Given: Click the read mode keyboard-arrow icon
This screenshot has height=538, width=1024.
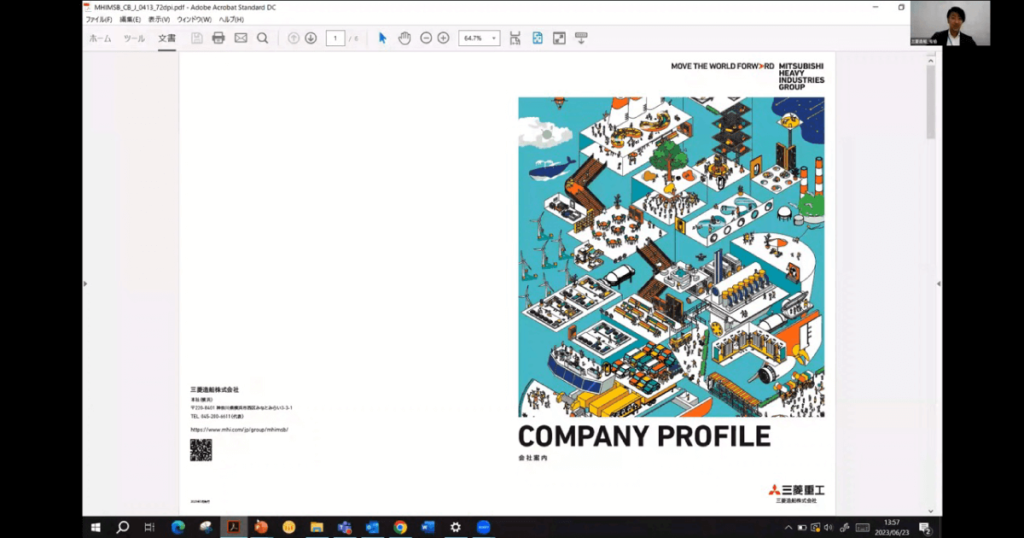Looking at the screenshot, I should 581,39.
